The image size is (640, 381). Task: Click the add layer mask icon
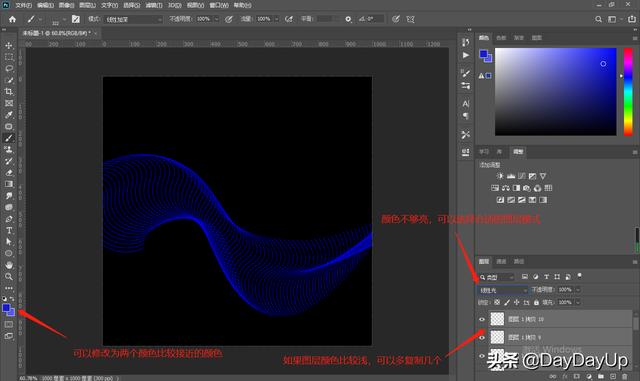tap(577, 376)
